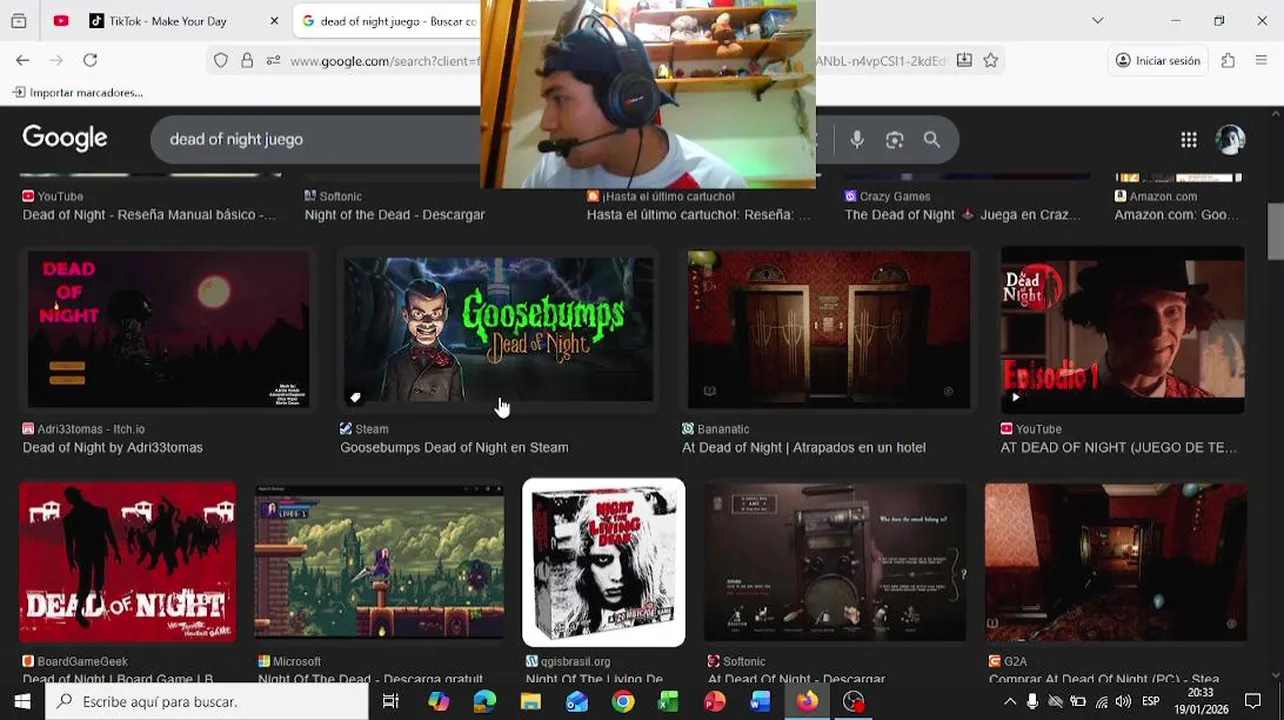Open the Firefox extensions icon
The height and width of the screenshot is (720, 1284).
pyautogui.click(x=1228, y=61)
